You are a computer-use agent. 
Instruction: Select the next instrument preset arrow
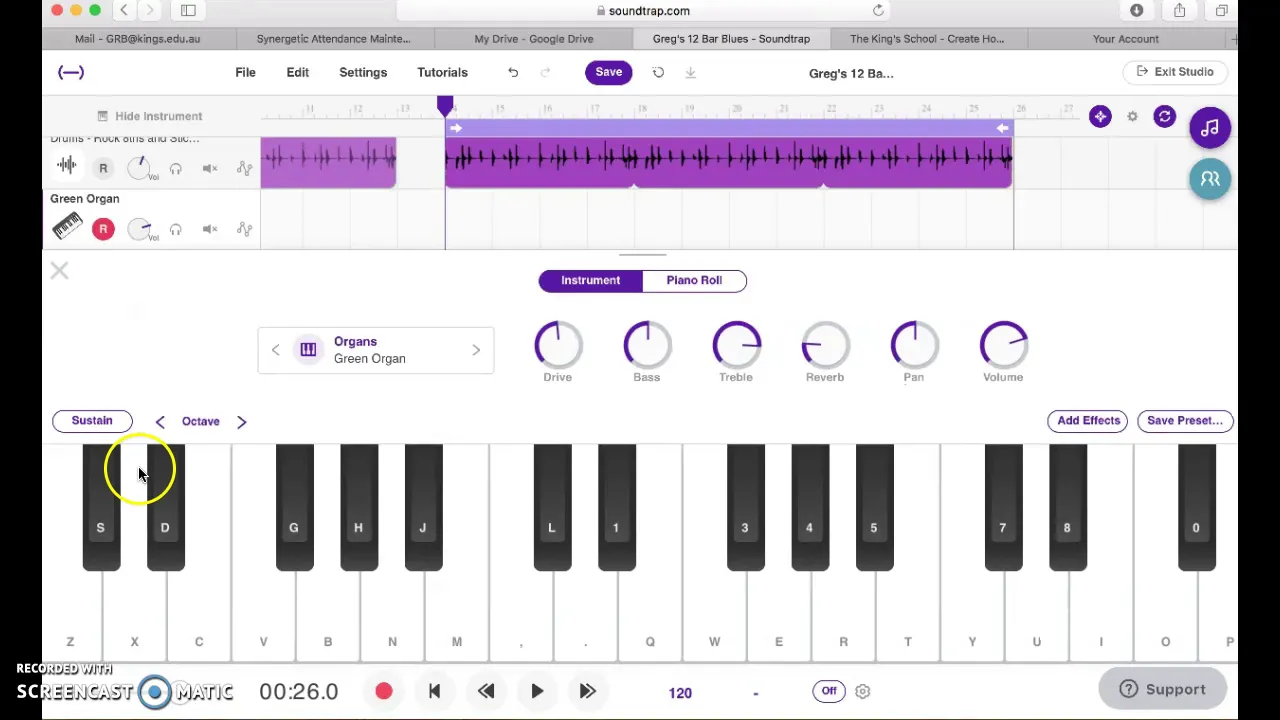point(476,350)
